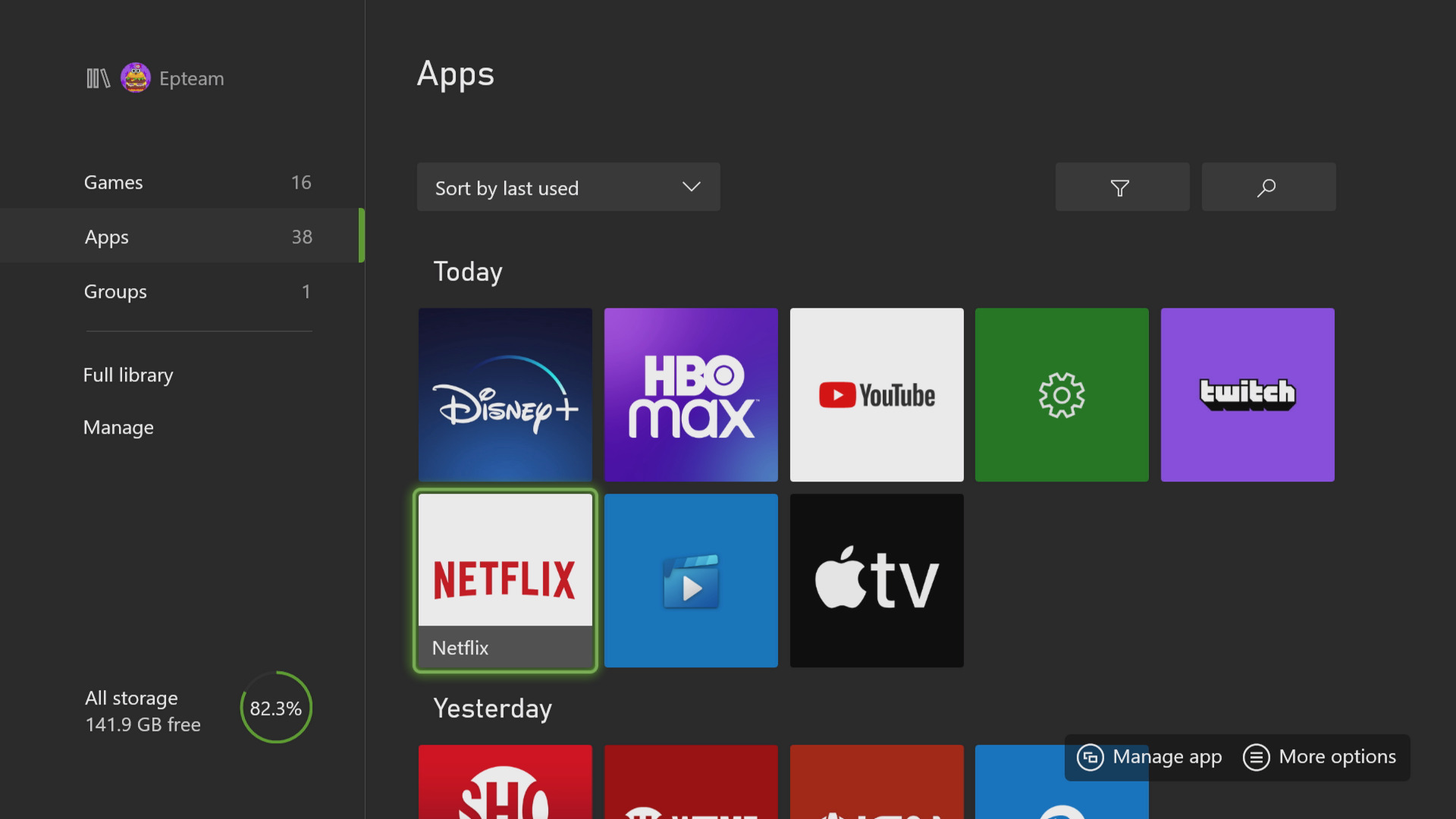The height and width of the screenshot is (819, 1456).
Task: Open the second red tile under Yesterday
Action: tap(691, 782)
